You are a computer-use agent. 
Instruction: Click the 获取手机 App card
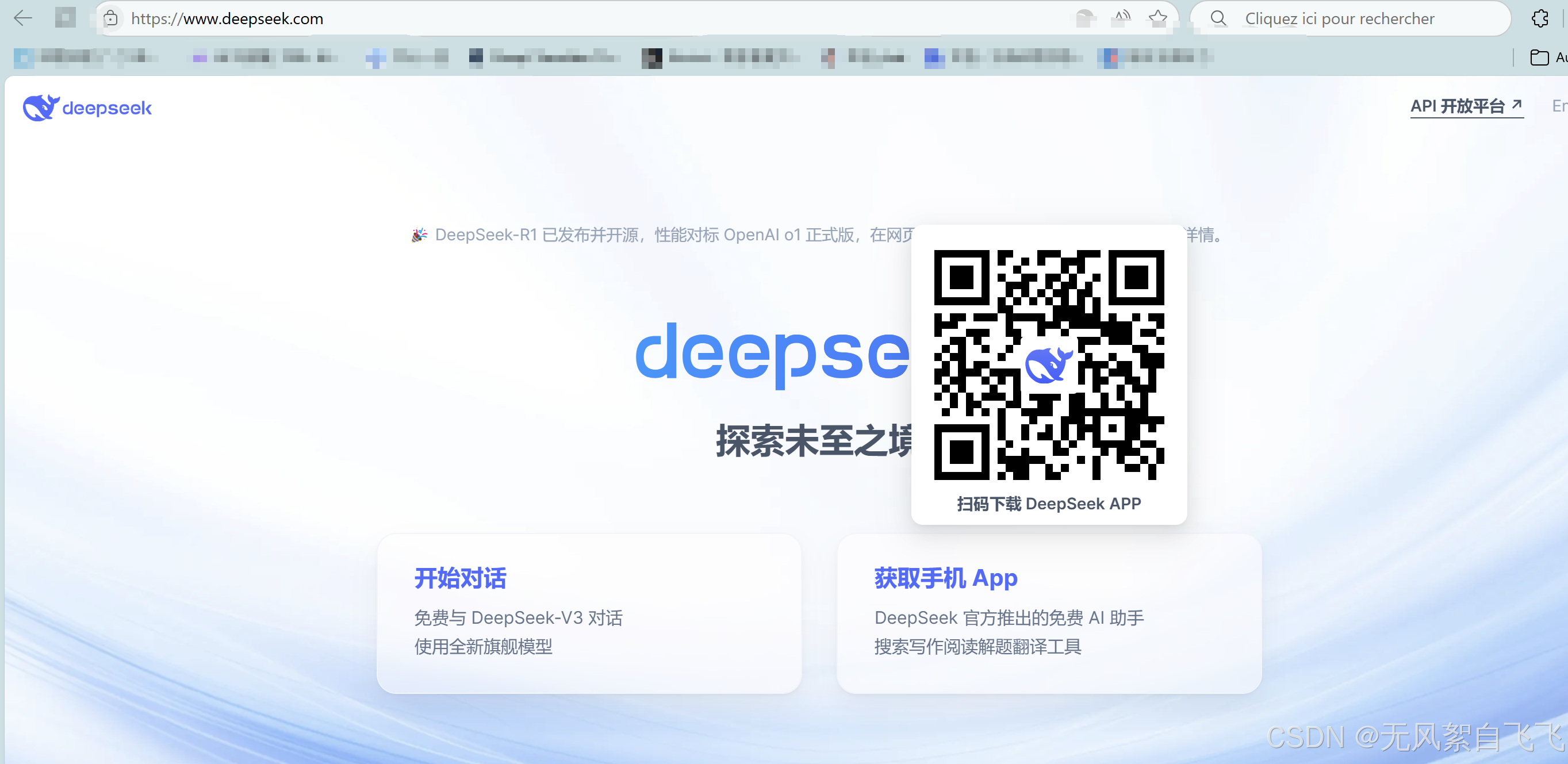click(x=1048, y=613)
